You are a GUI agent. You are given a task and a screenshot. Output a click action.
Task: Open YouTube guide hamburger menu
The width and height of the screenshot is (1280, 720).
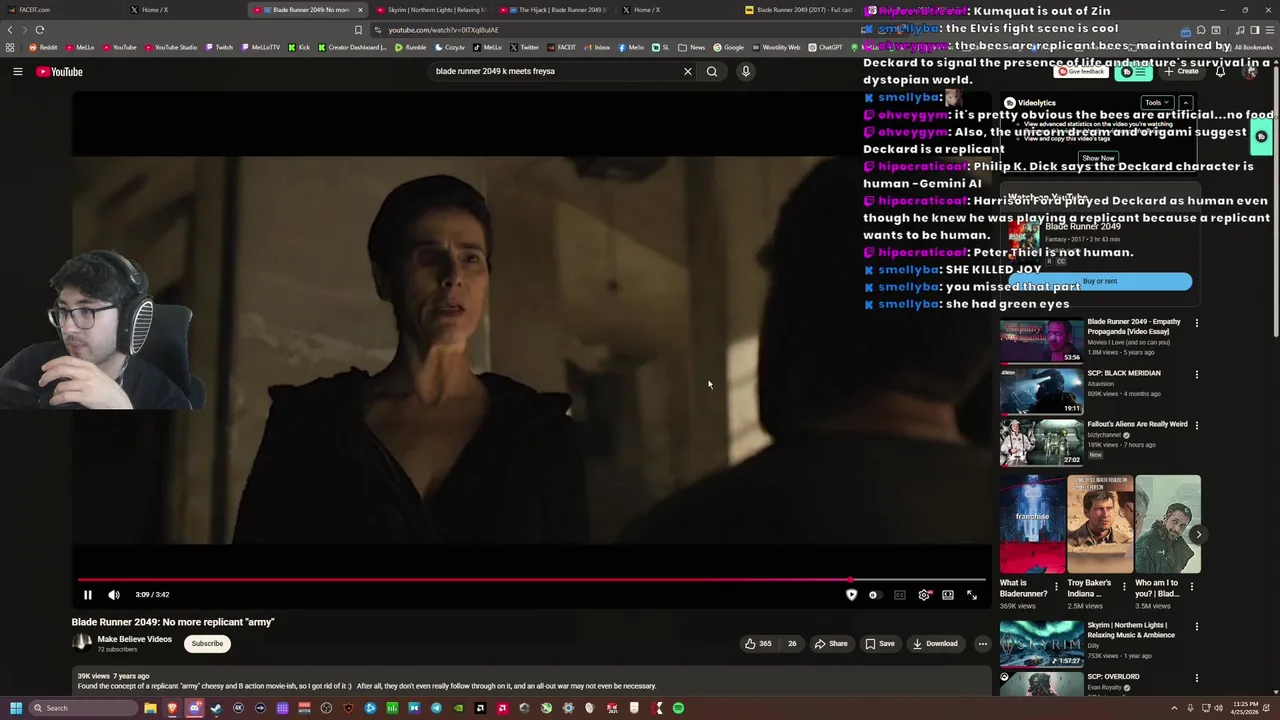(17, 72)
